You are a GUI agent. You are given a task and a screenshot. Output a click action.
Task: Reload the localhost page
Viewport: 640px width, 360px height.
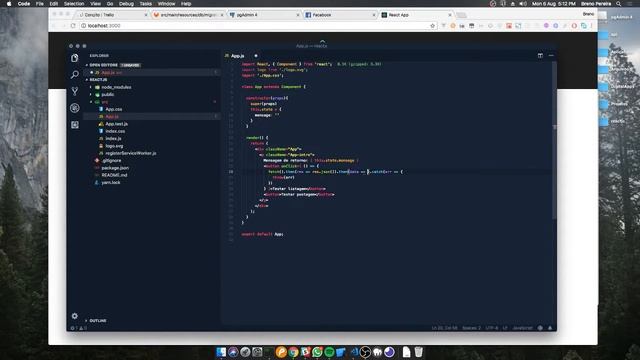coord(73,26)
